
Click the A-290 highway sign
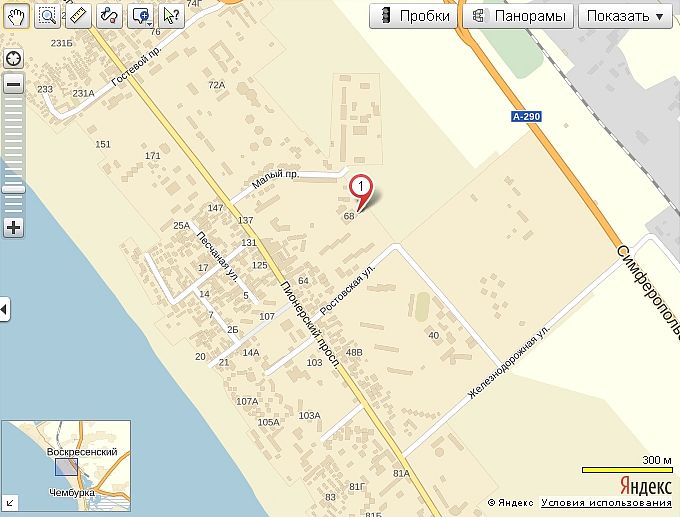[526, 116]
